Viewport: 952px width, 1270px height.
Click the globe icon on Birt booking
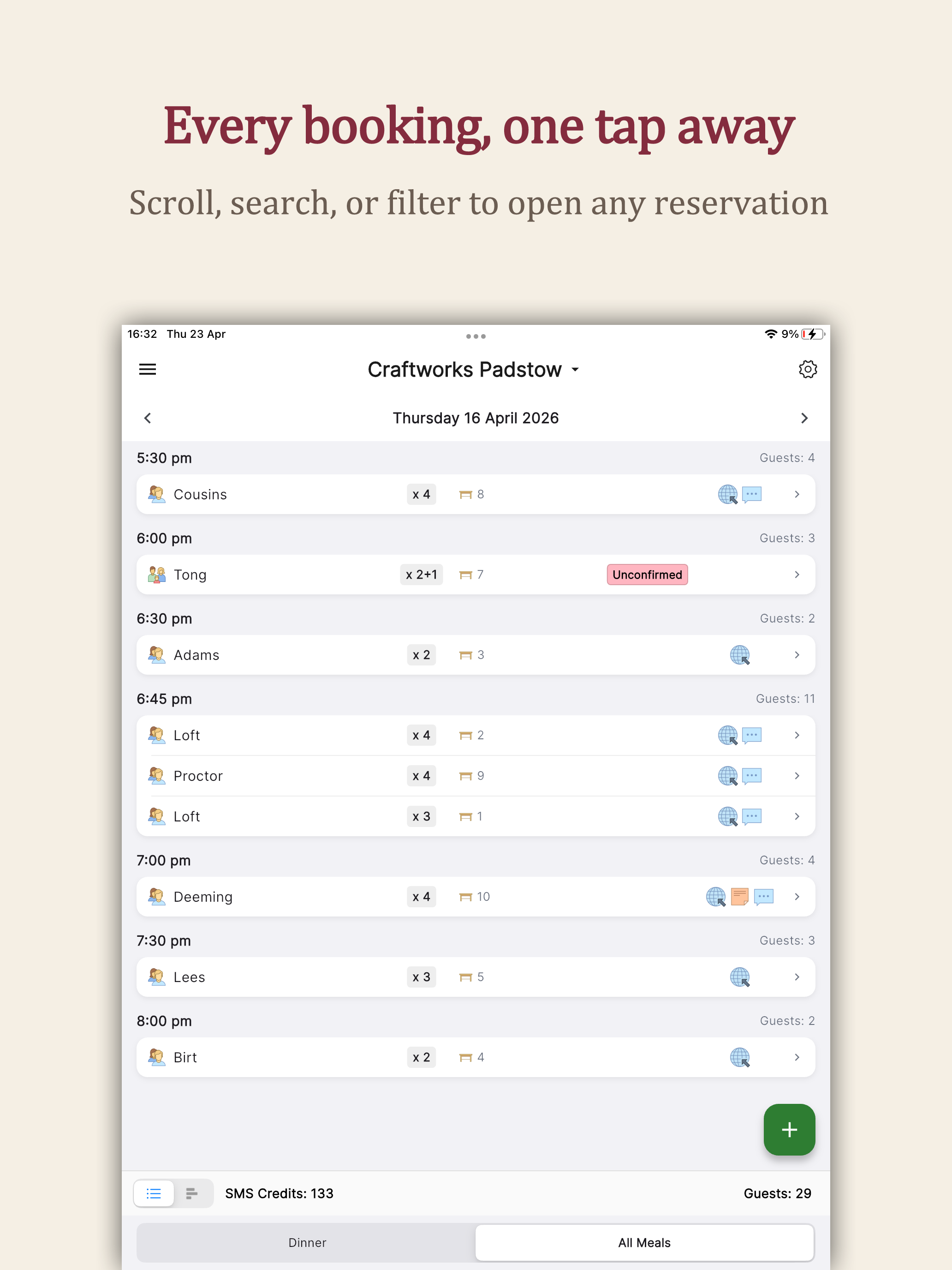[x=740, y=1057]
